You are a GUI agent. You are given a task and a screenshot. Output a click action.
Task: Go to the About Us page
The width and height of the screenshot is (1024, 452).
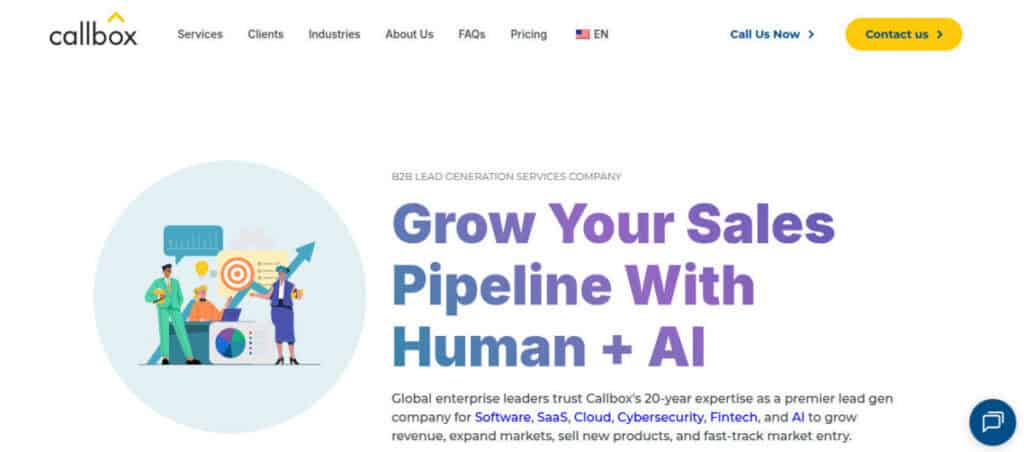(409, 34)
